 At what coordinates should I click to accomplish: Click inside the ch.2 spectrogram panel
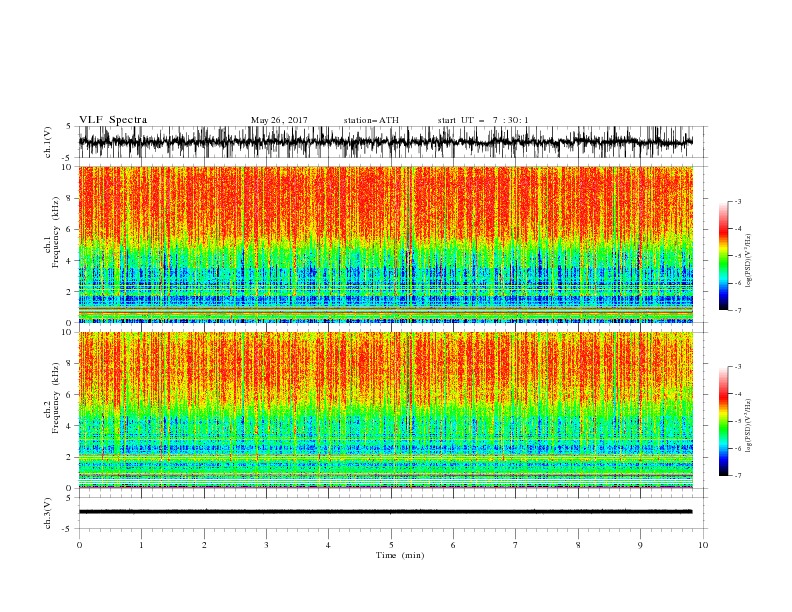(385, 410)
